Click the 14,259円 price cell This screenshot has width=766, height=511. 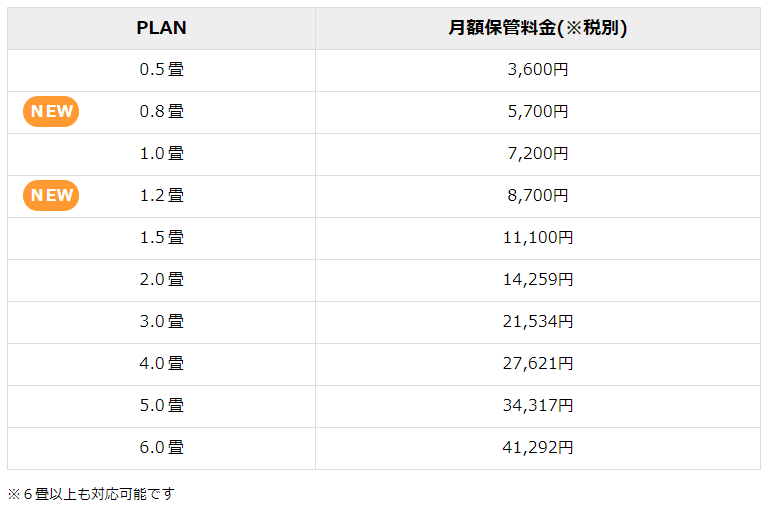point(537,280)
